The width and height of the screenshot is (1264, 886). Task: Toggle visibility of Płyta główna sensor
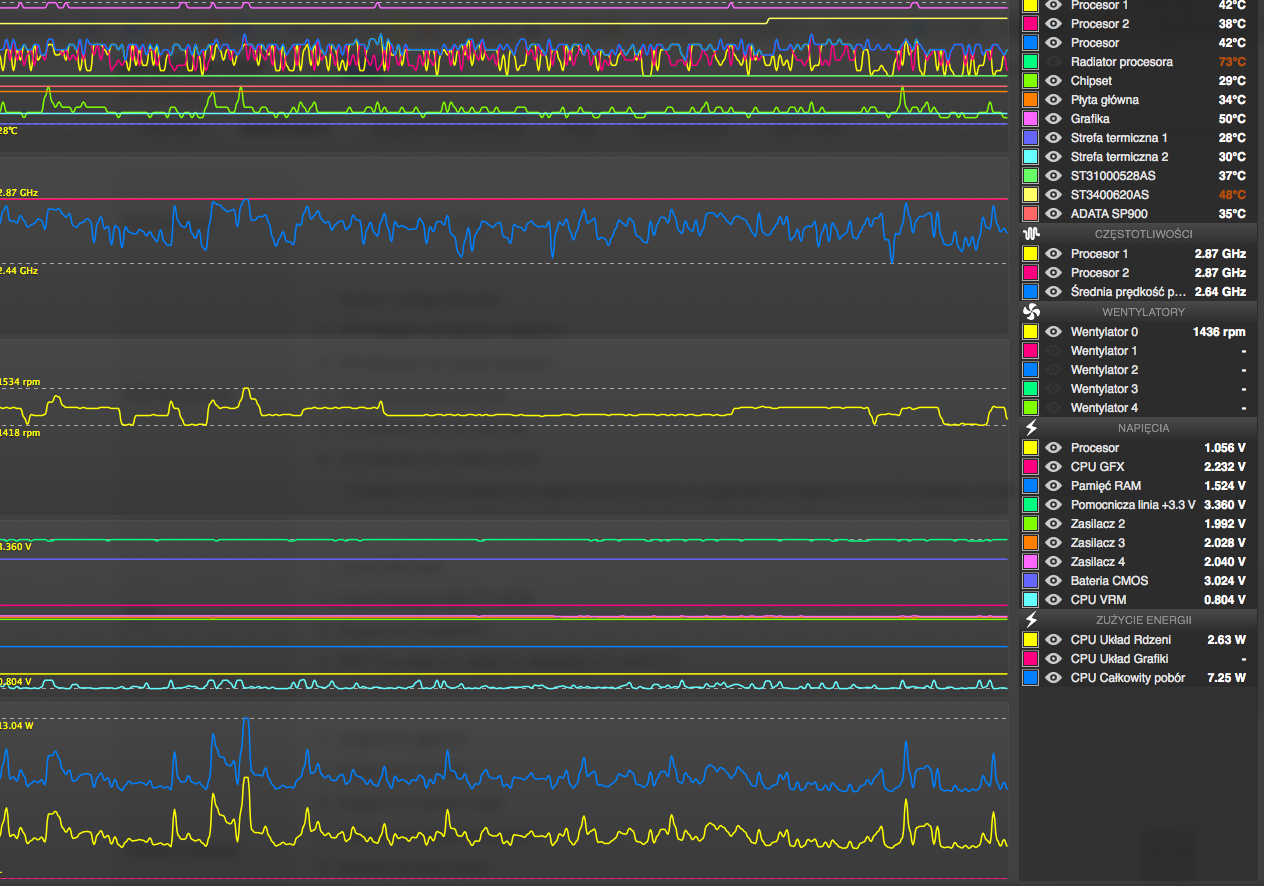tap(1053, 100)
